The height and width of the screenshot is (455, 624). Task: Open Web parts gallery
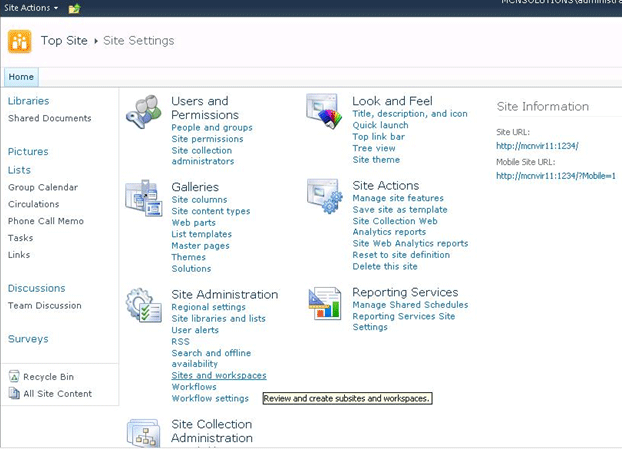tap(193, 223)
